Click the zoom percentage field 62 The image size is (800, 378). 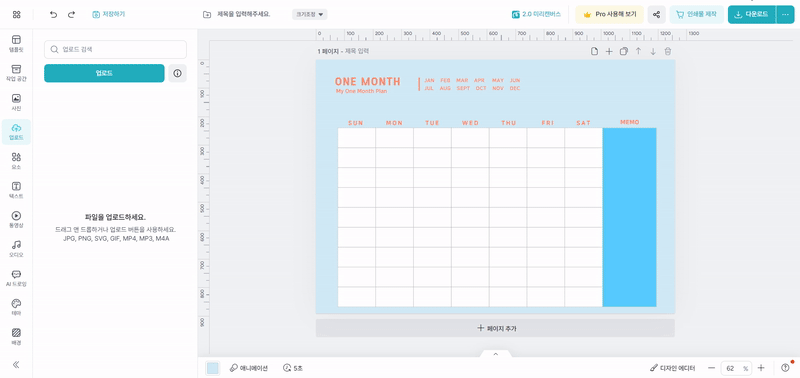coord(736,368)
